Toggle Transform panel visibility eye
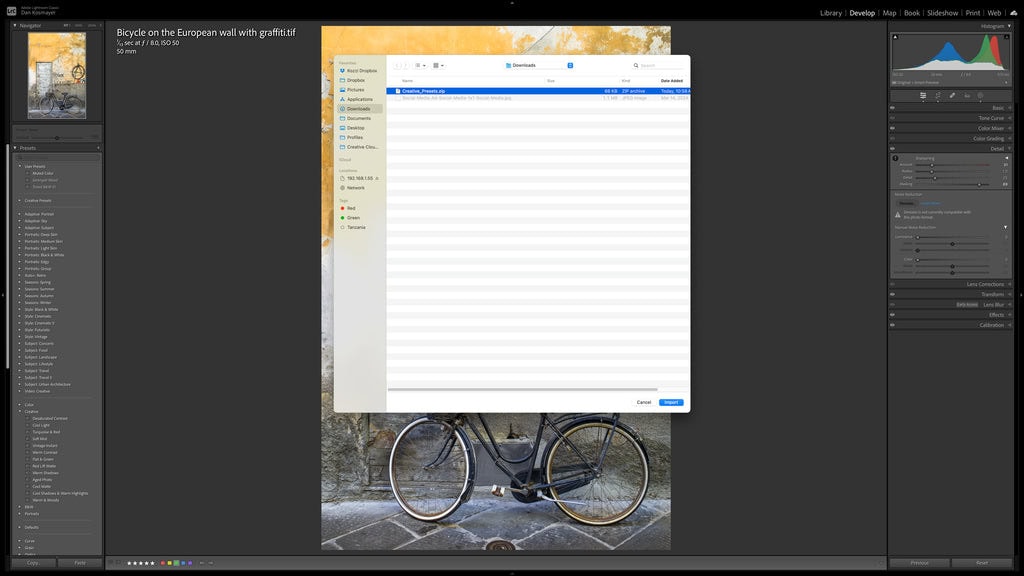 pyautogui.click(x=893, y=295)
